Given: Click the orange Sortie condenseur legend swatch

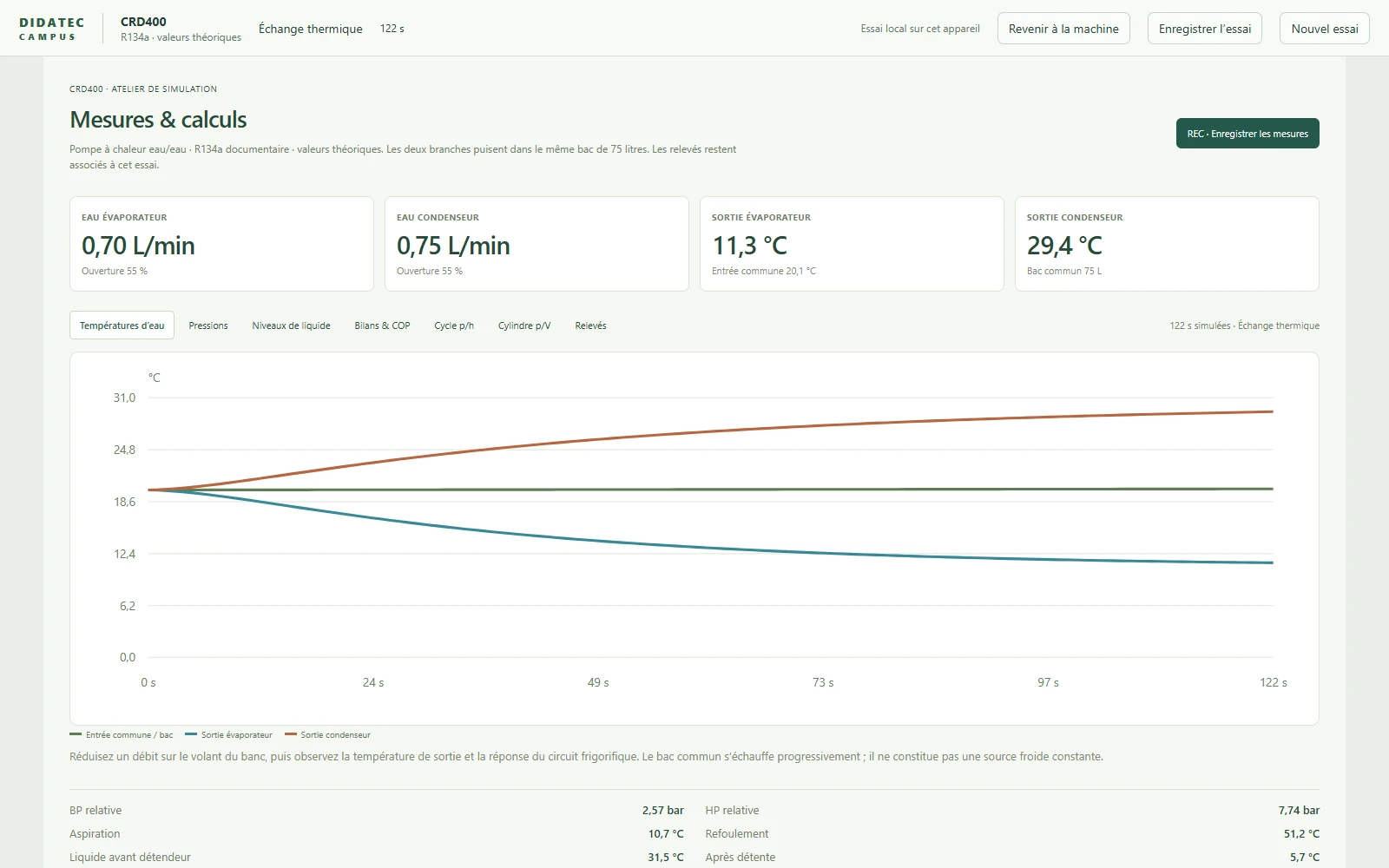Looking at the screenshot, I should pyautogui.click(x=291, y=734).
